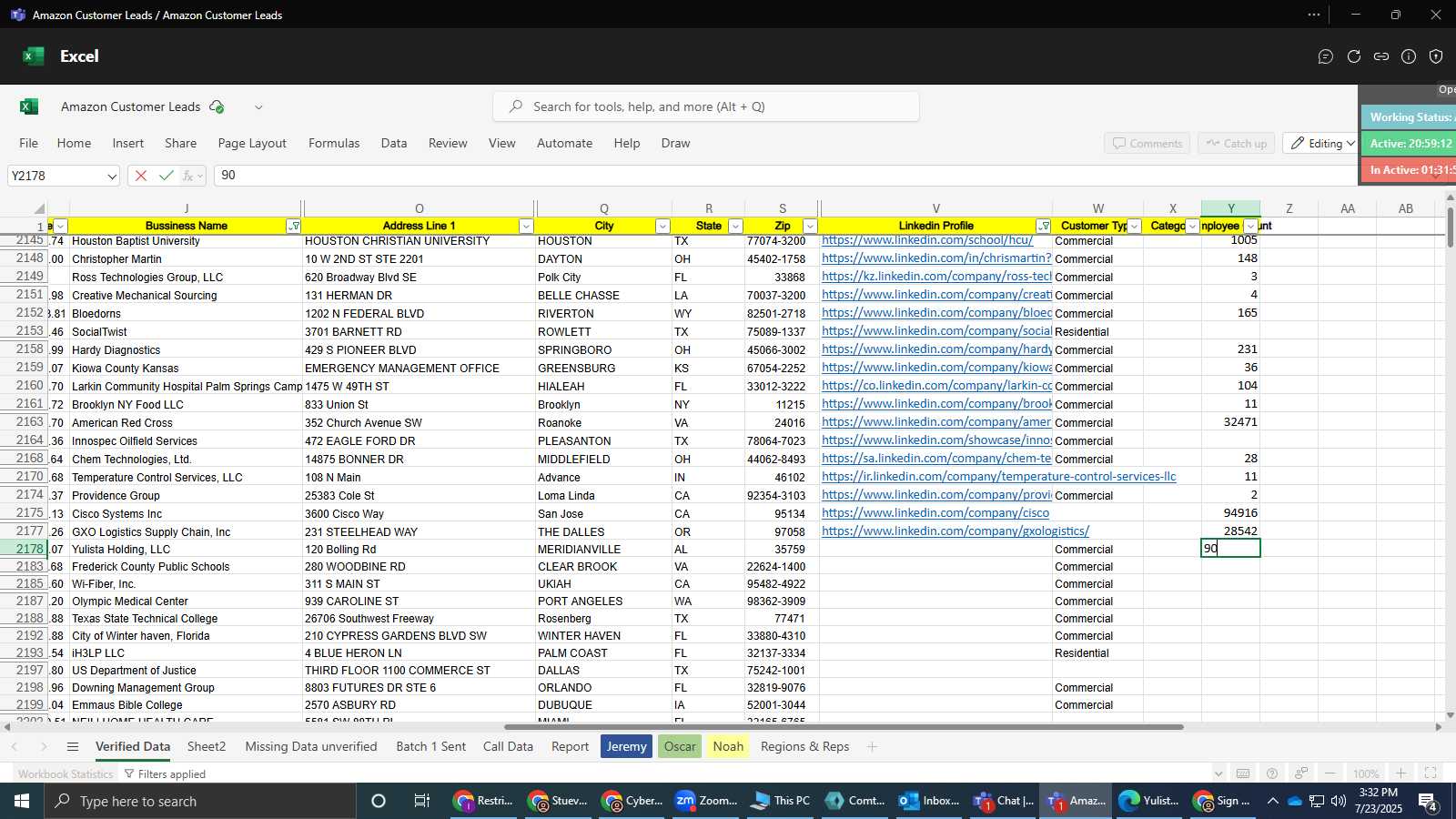Open filter dropdown for City column
1456x819 pixels.
point(662,226)
